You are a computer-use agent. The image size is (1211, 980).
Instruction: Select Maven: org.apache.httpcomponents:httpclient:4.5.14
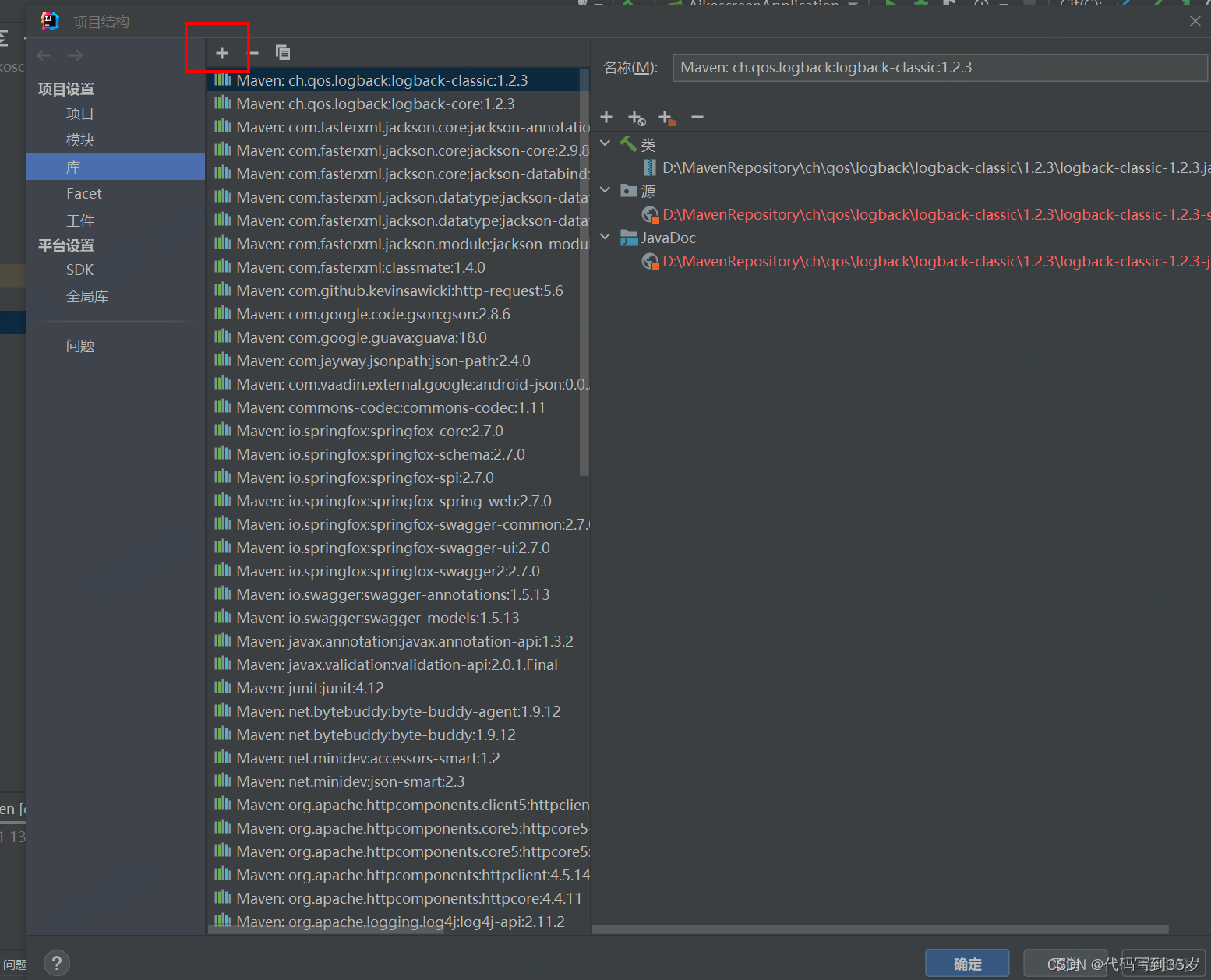pos(397,875)
